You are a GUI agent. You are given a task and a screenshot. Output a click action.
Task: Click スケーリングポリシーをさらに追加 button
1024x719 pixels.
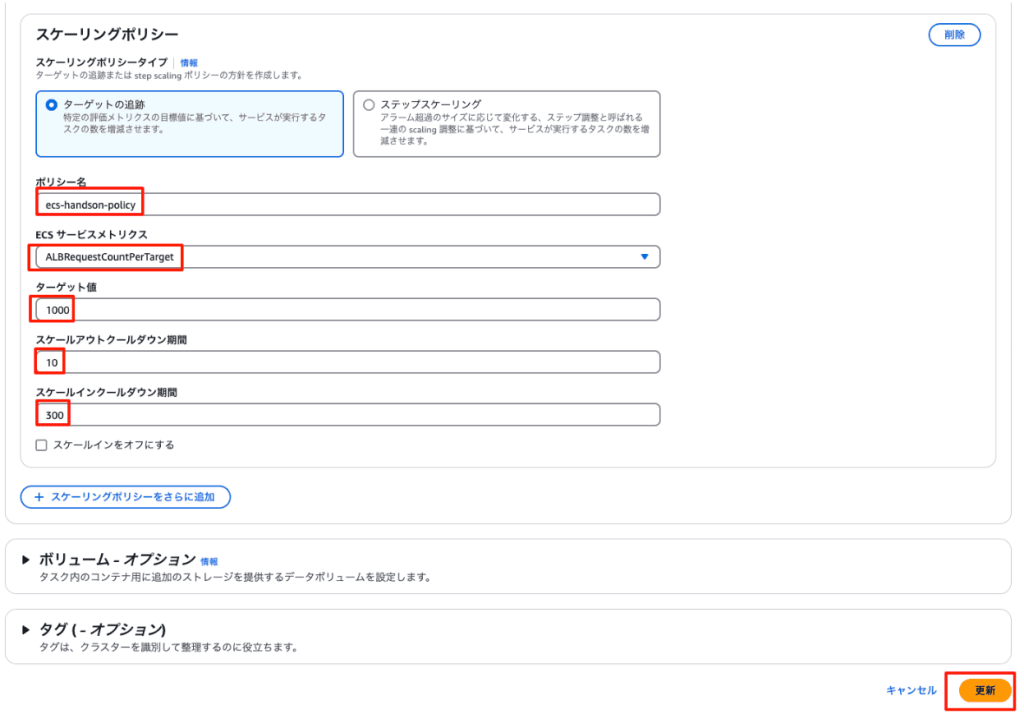(126, 497)
